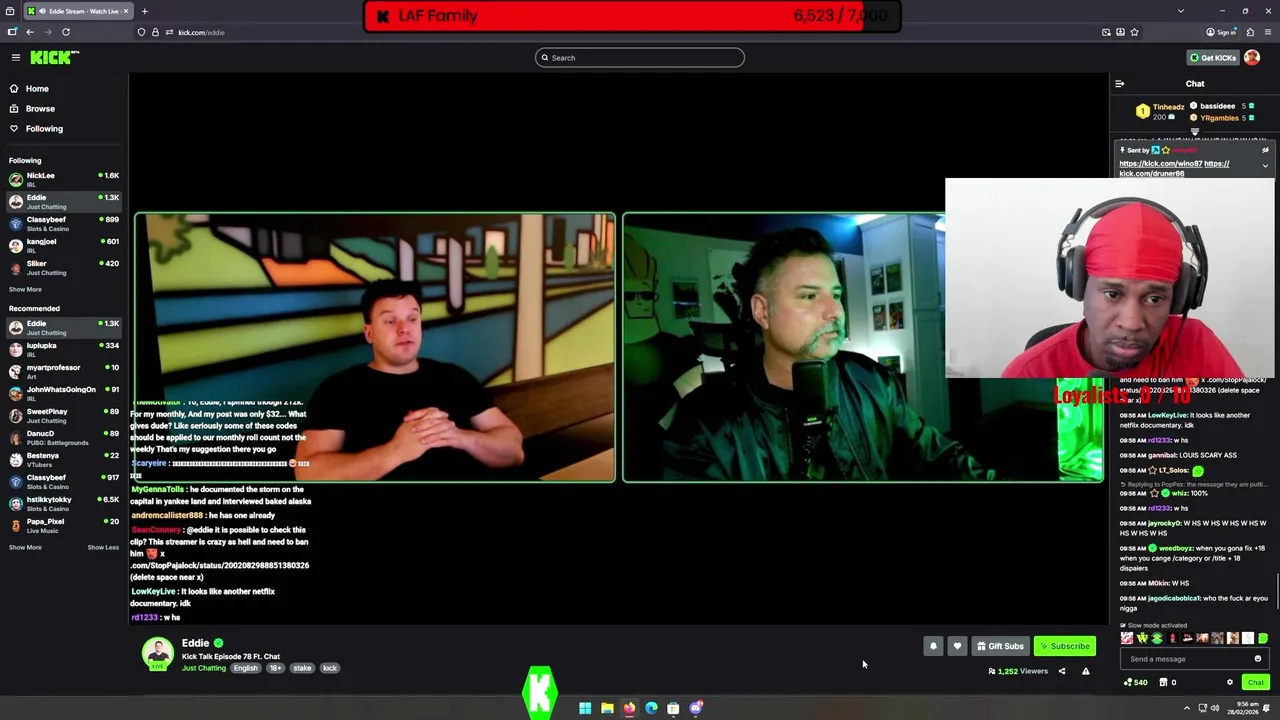
Task: Click the KICK logo to go home
Action: click(54, 57)
